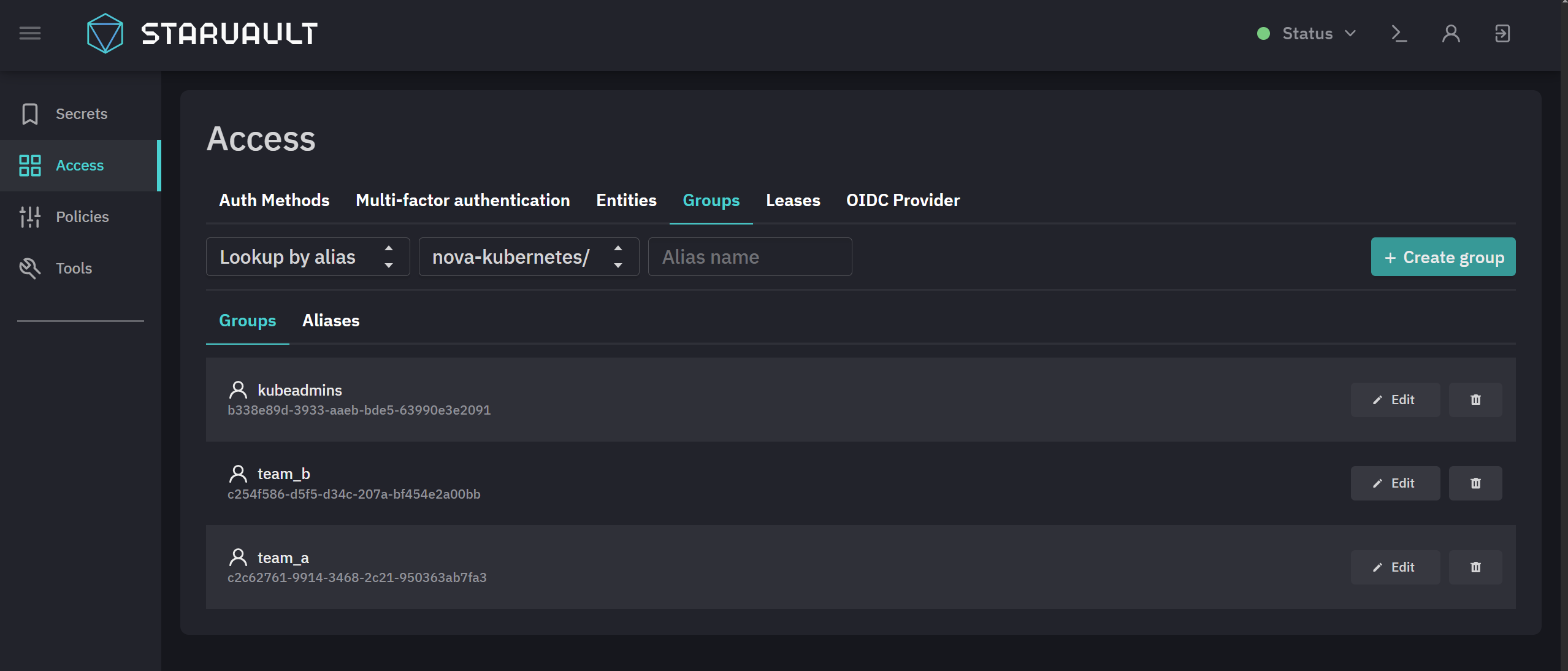Click the team_a ID c2c62761-9914-3468-2c21-950363ab7fa3

pos(357,578)
